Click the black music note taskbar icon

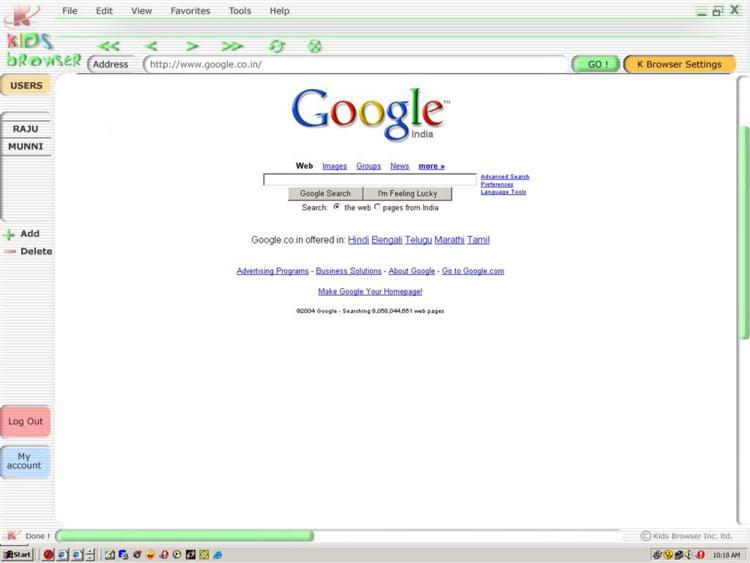[x=191, y=554]
